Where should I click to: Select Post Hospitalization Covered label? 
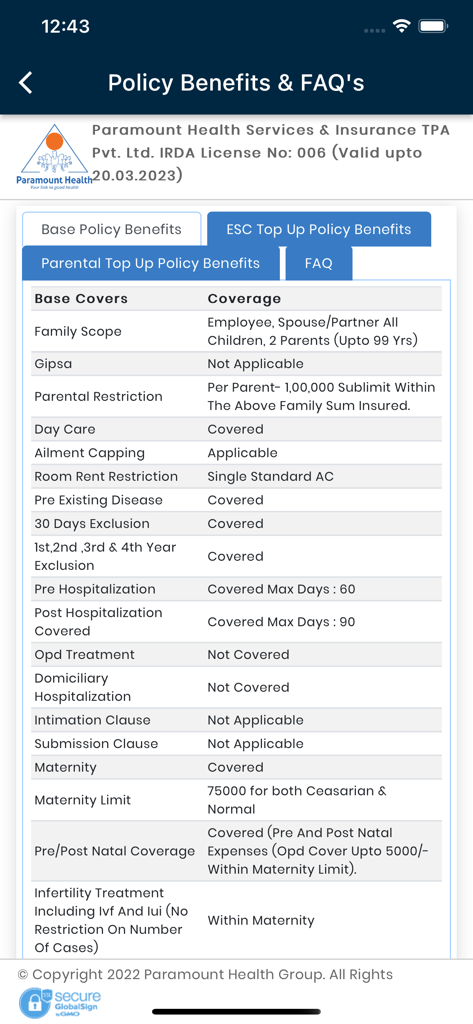[x=98, y=621]
